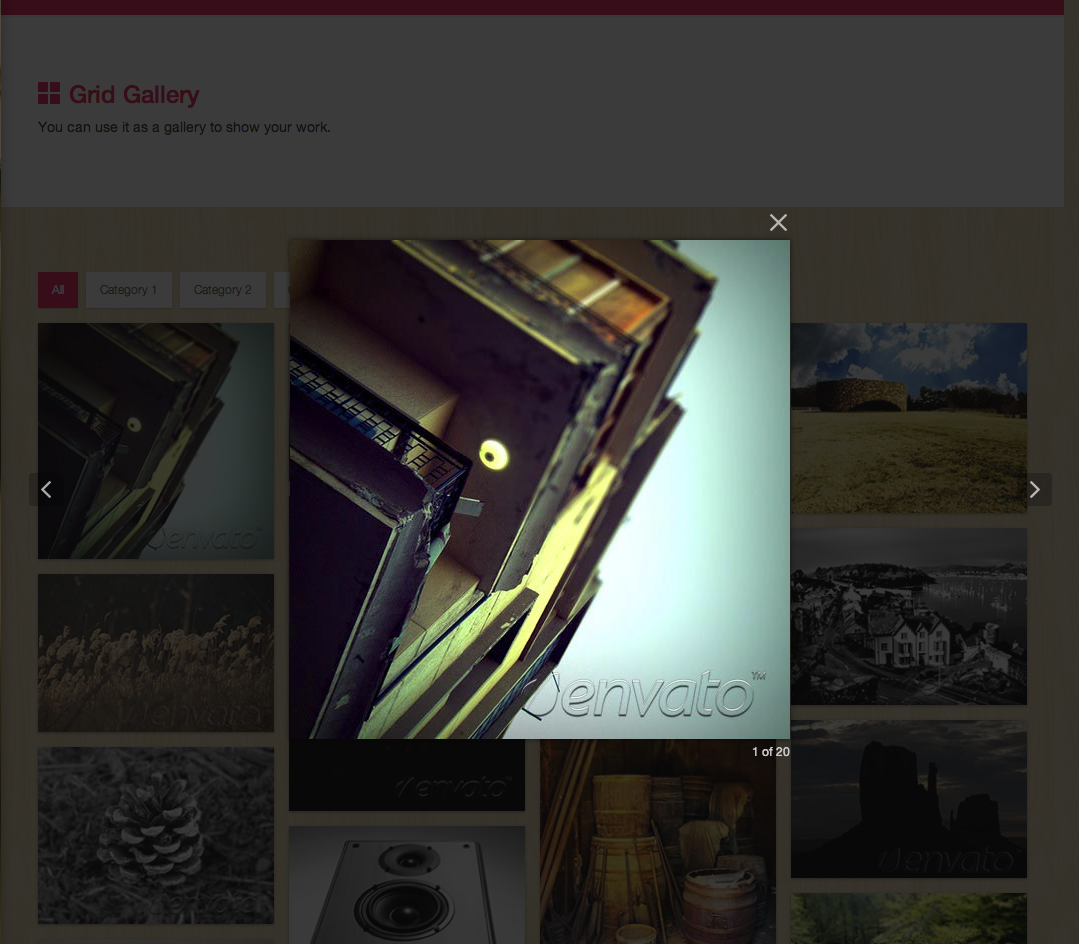This screenshot has width=1079, height=944.
Task: Select the All filter tab
Action: 58,290
